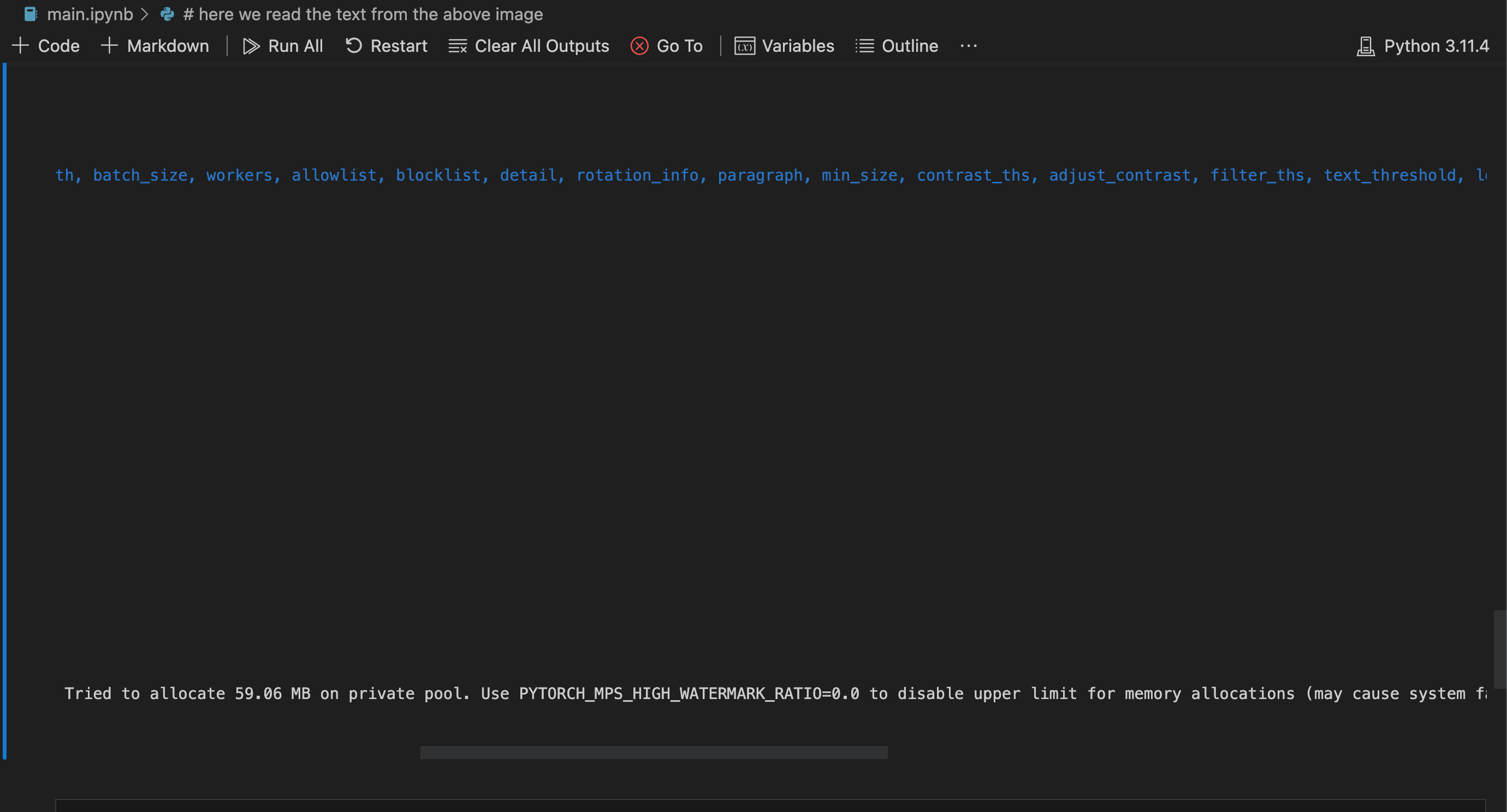Select the main.ipynb breadcrumb item
This screenshot has height=812, width=1507.
(x=91, y=14)
